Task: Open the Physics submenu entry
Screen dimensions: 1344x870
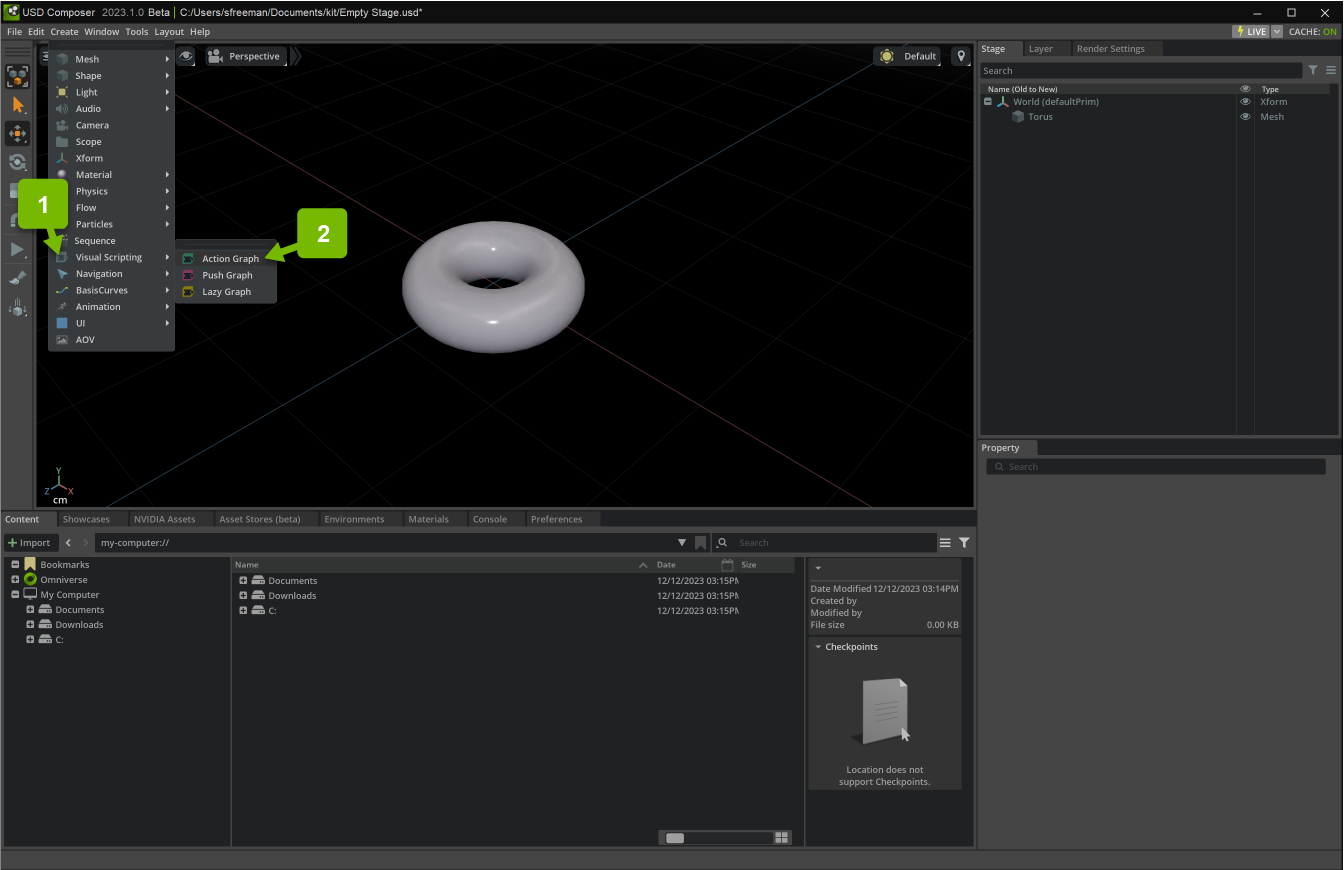Action: 112,191
